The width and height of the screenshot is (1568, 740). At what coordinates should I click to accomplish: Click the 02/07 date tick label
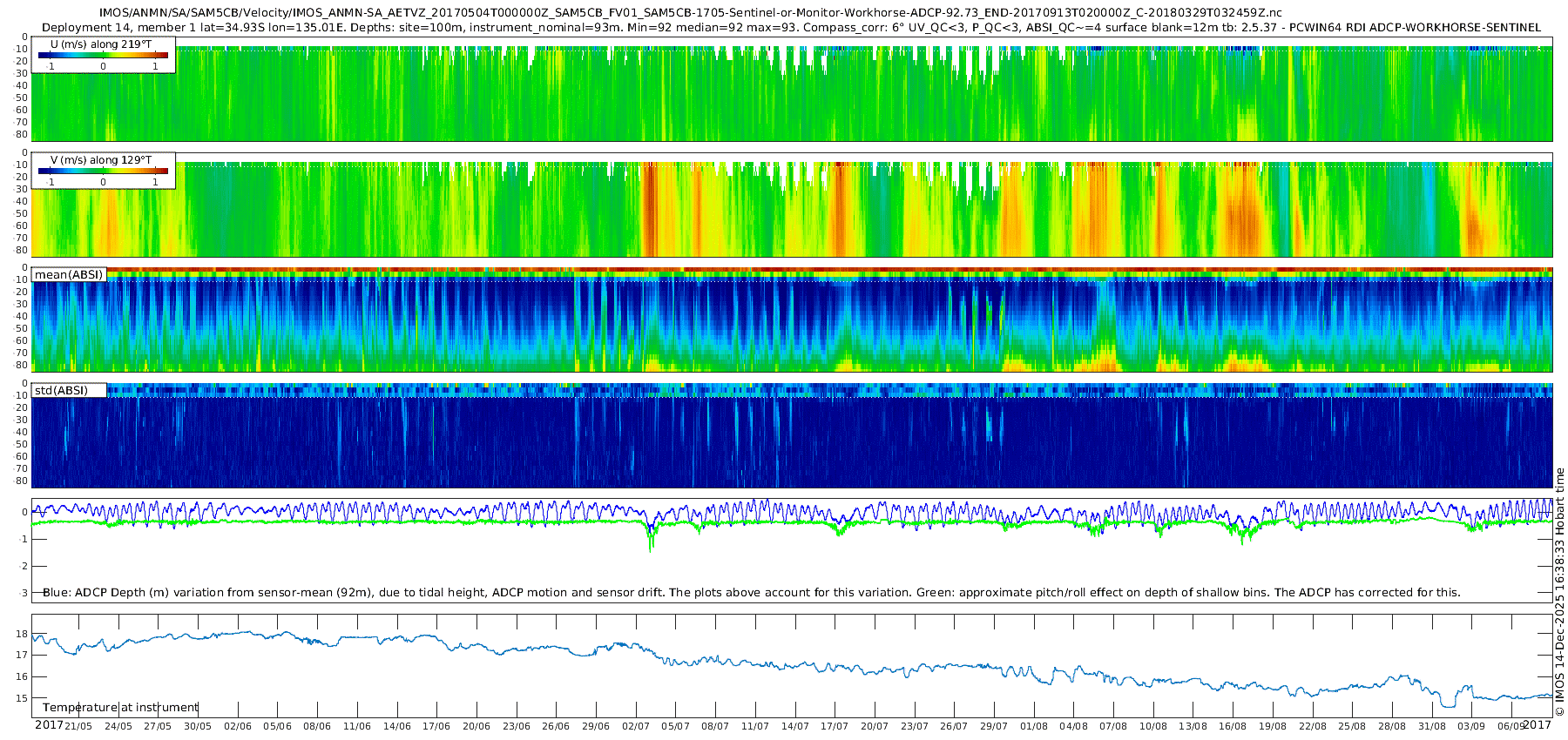635,726
